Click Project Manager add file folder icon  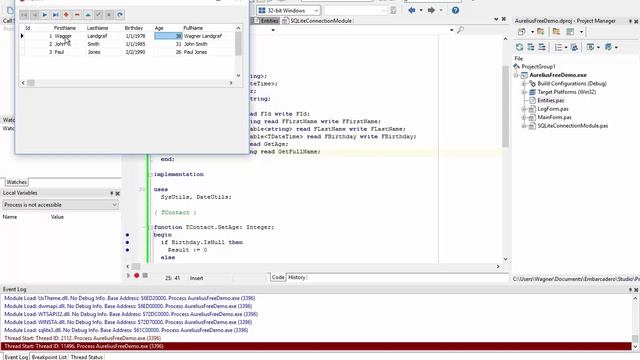[x=540, y=31]
